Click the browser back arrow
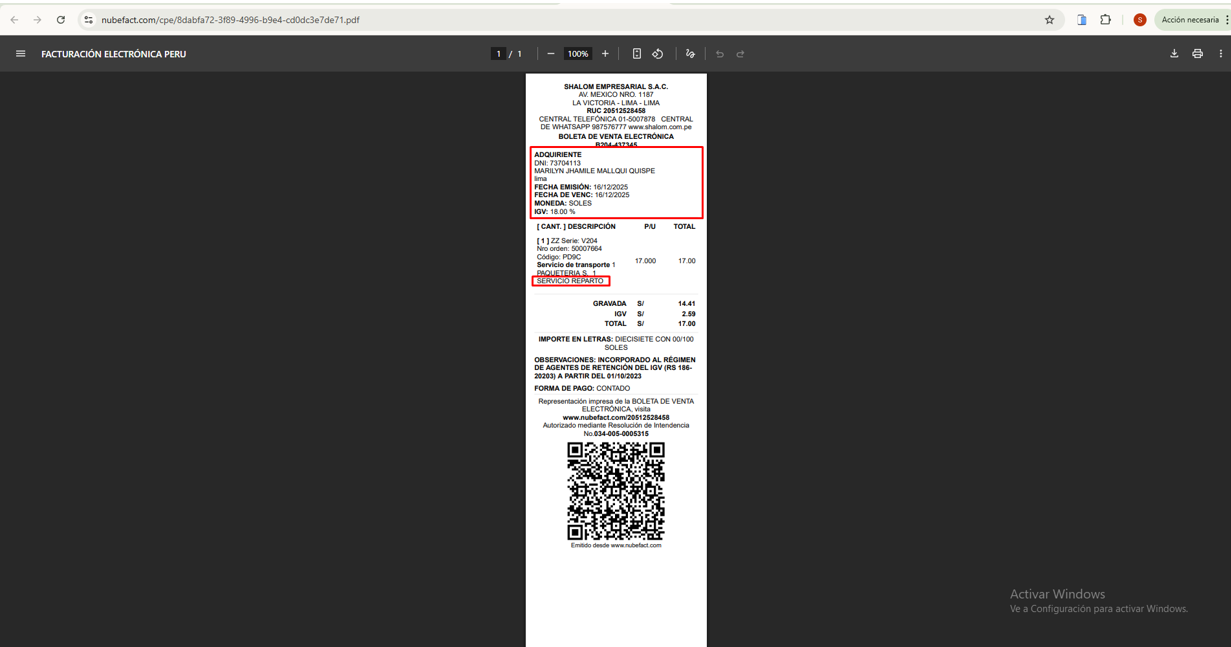 [x=14, y=20]
